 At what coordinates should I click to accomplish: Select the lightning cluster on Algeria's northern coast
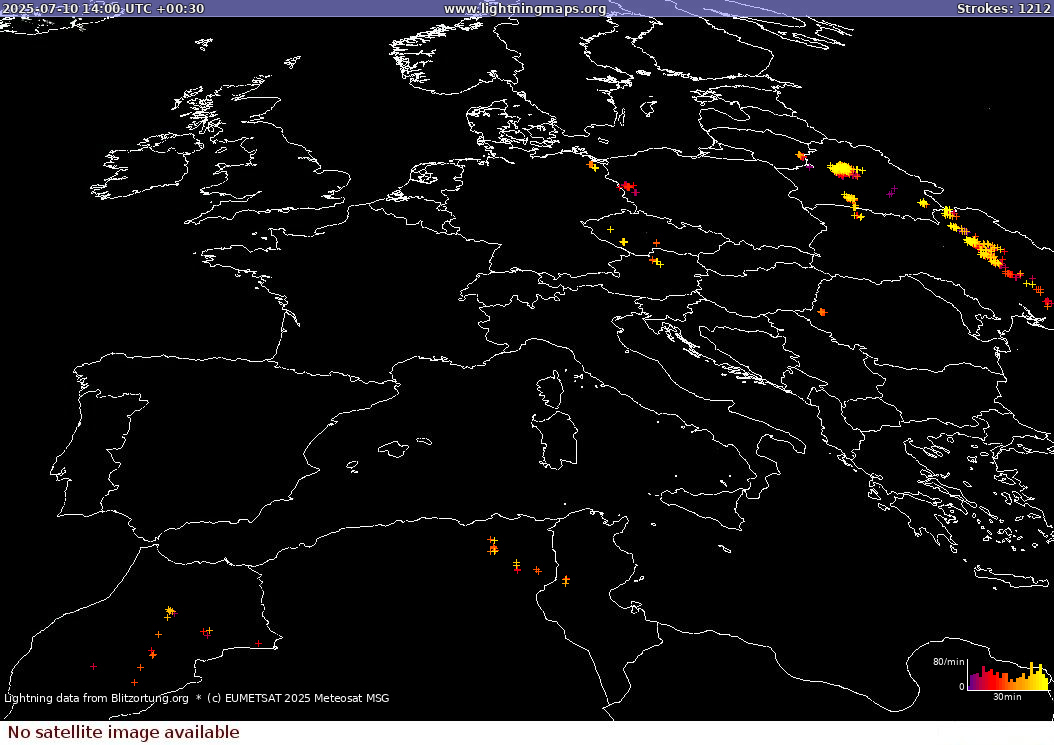click(x=493, y=546)
